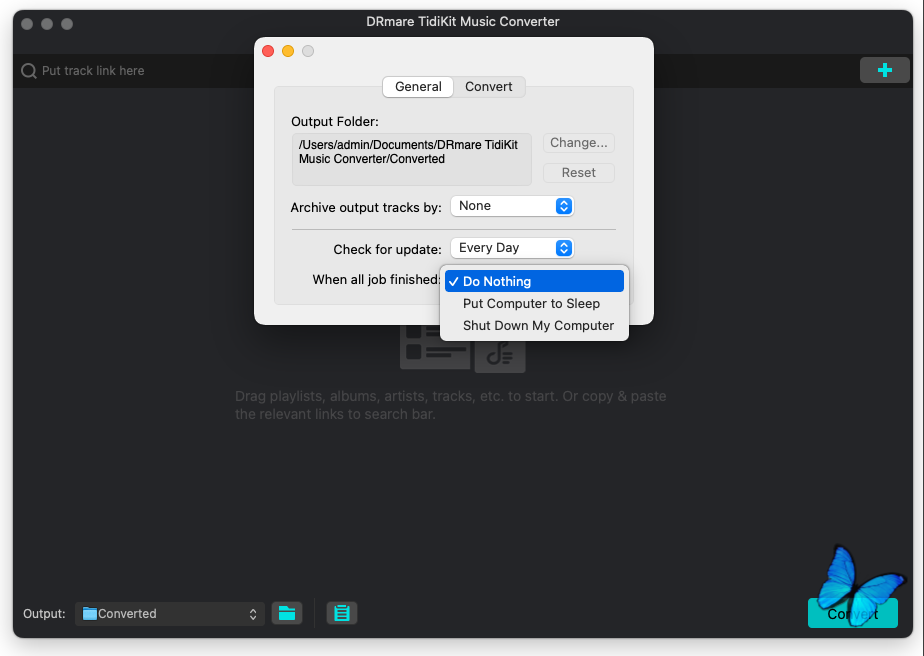Screen dimensions: 924x656
Task: Open the output folder icon button
Action: tap(287, 613)
